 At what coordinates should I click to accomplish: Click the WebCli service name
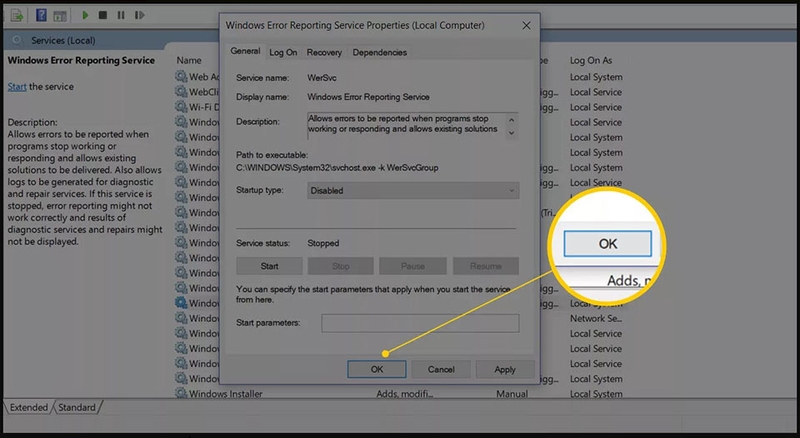pos(204,92)
